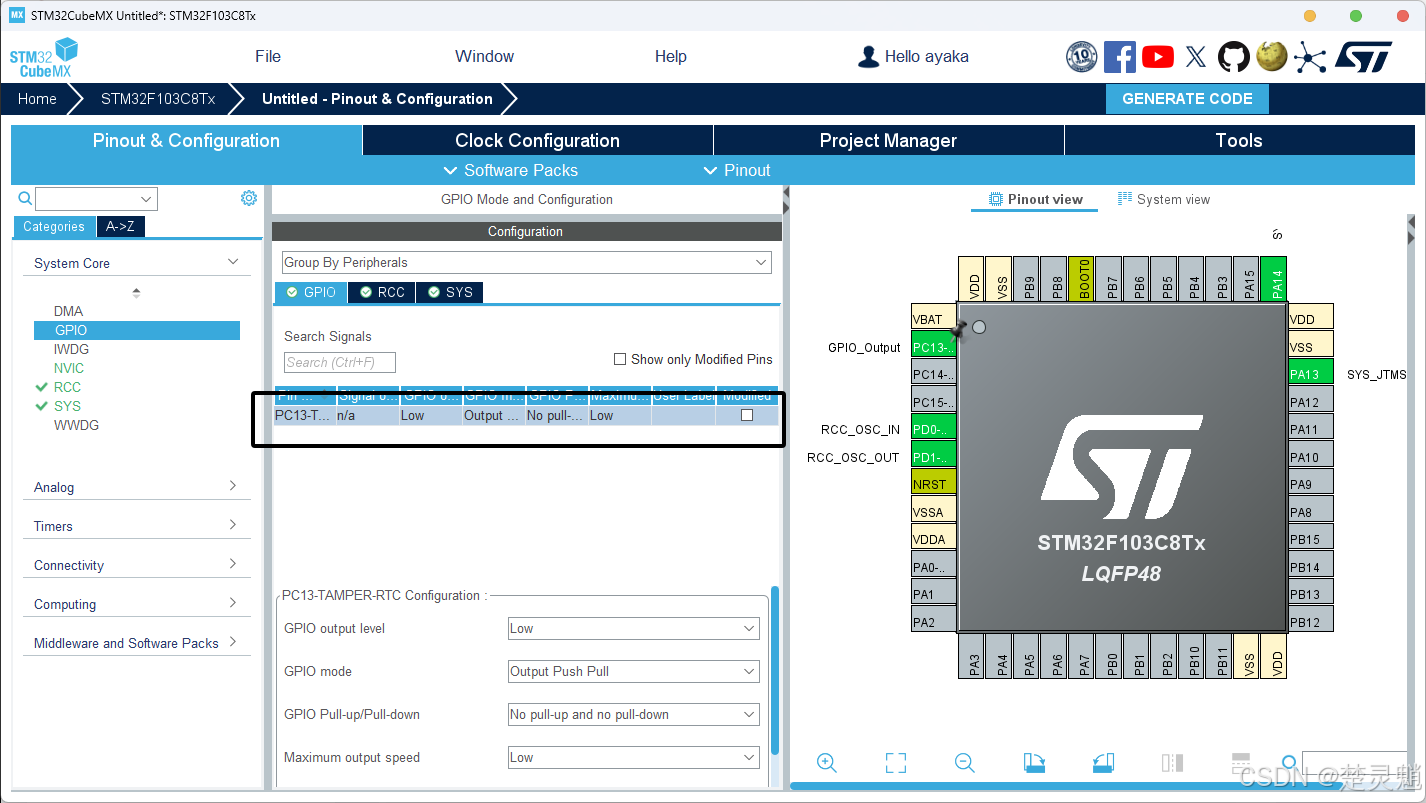Open the Window menu
This screenshot has height=803, width=1426.
(484, 56)
